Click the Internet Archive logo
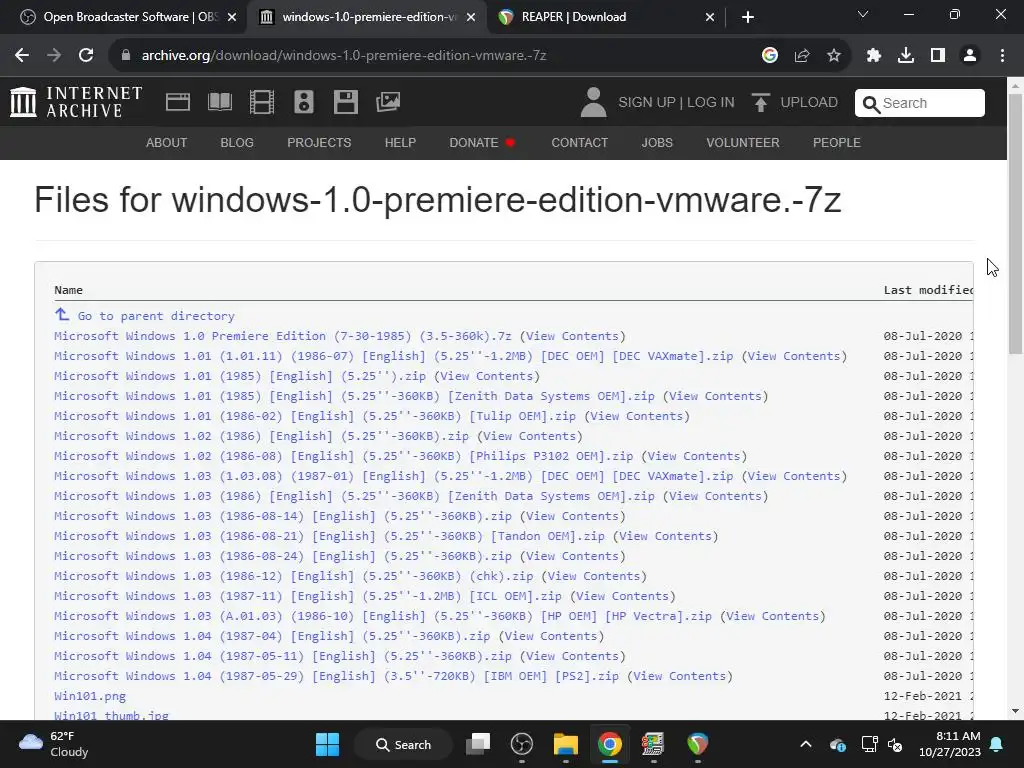 [76, 103]
